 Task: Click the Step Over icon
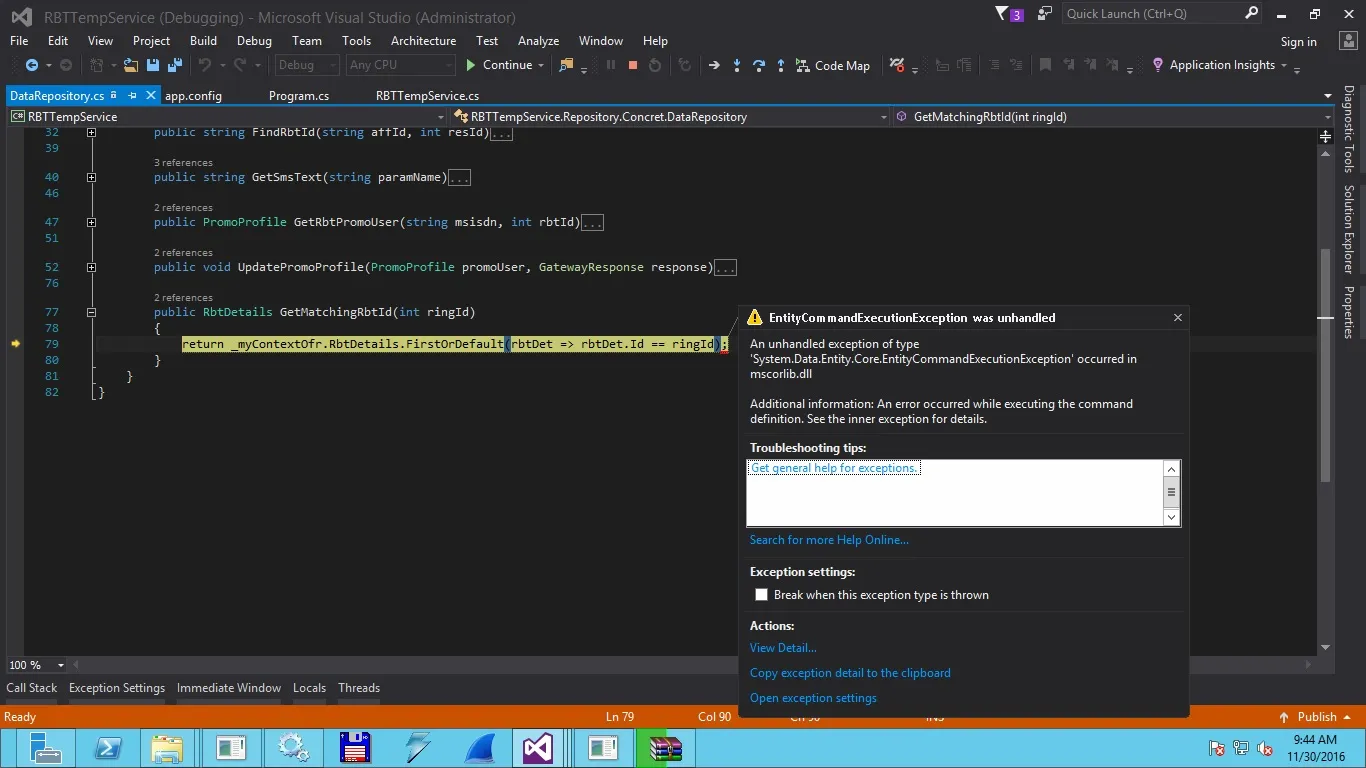759,65
